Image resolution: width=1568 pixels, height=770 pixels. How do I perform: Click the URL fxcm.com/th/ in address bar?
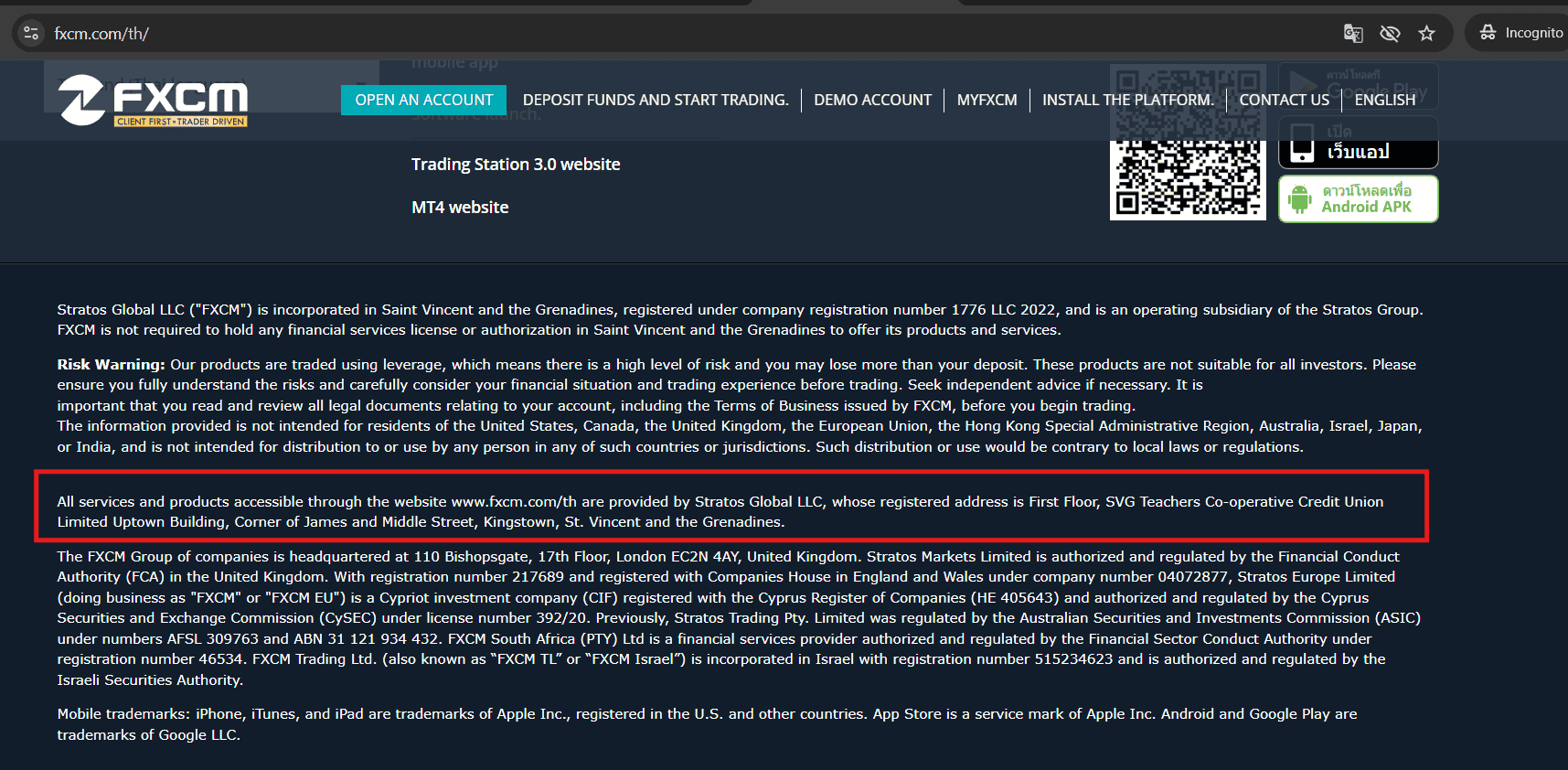point(101,34)
